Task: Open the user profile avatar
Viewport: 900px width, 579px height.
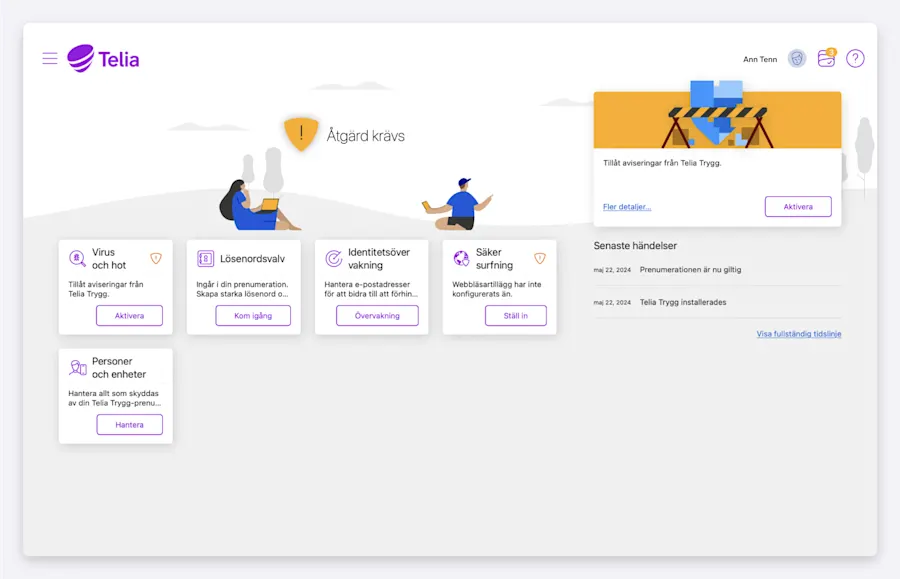Action: tap(797, 59)
